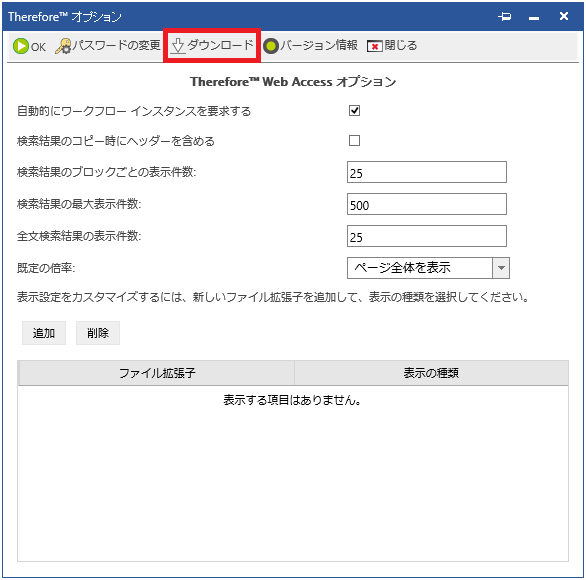Enable 検索結果のコピー時にヘッダーを含める checkbox

pyautogui.click(x=354, y=141)
